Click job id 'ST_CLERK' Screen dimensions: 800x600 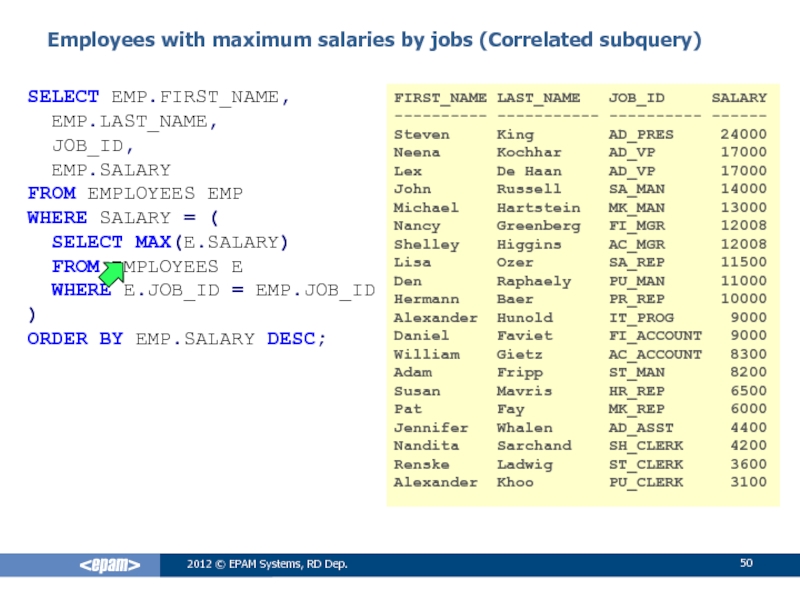pos(645,465)
